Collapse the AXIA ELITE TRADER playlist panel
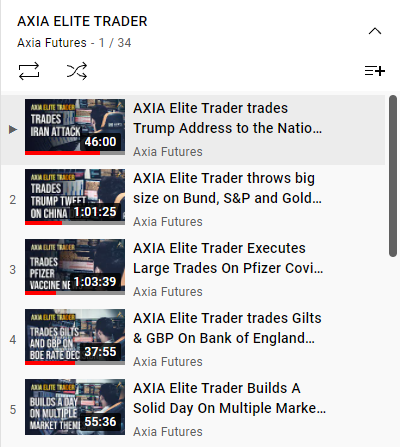This screenshot has width=400, height=447. click(x=375, y=31)
